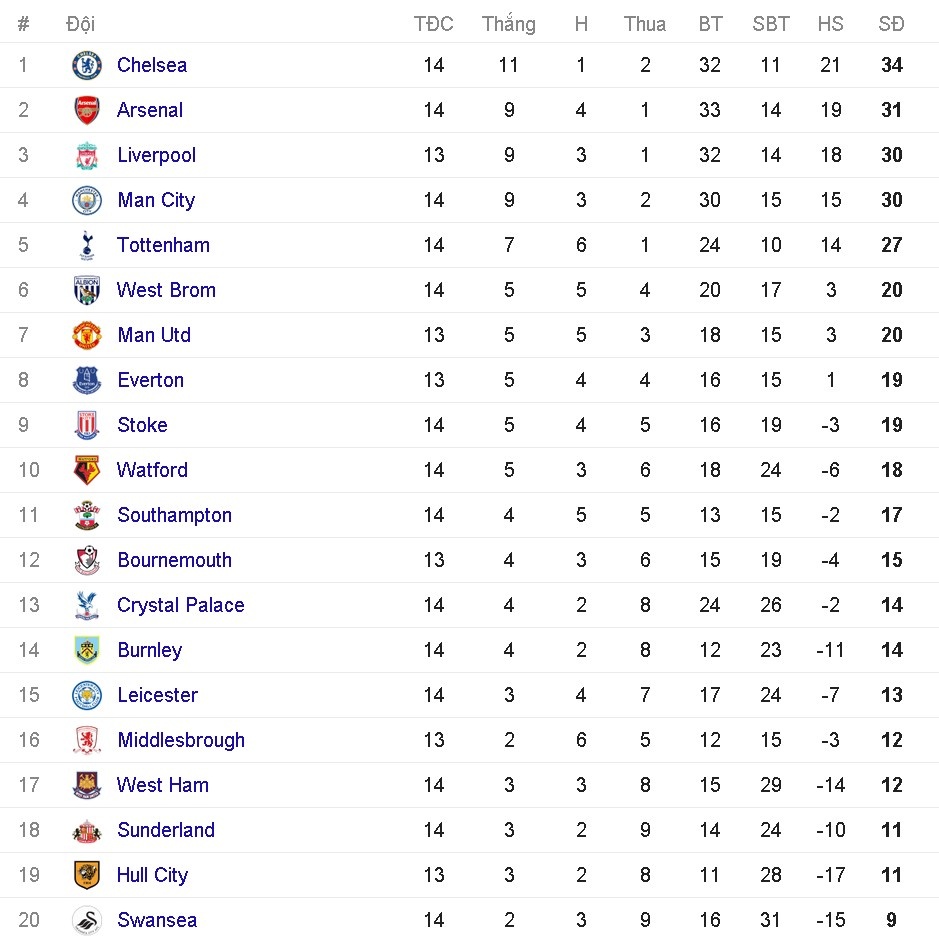Click the Watford club crest icon
This screenshot has width=939, height=937.
(x=87, y=470)
